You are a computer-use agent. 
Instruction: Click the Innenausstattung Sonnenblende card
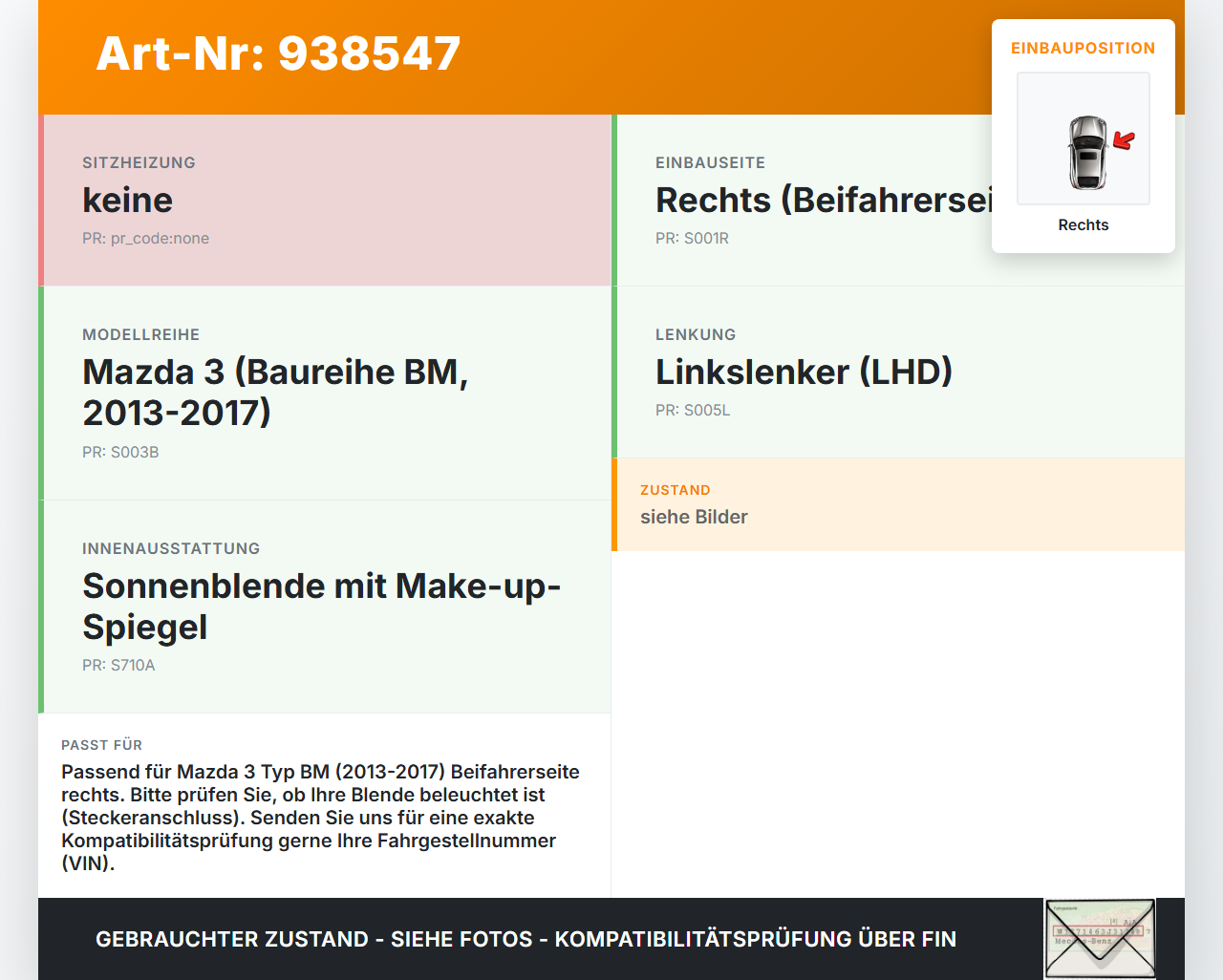tap(325, 606)
